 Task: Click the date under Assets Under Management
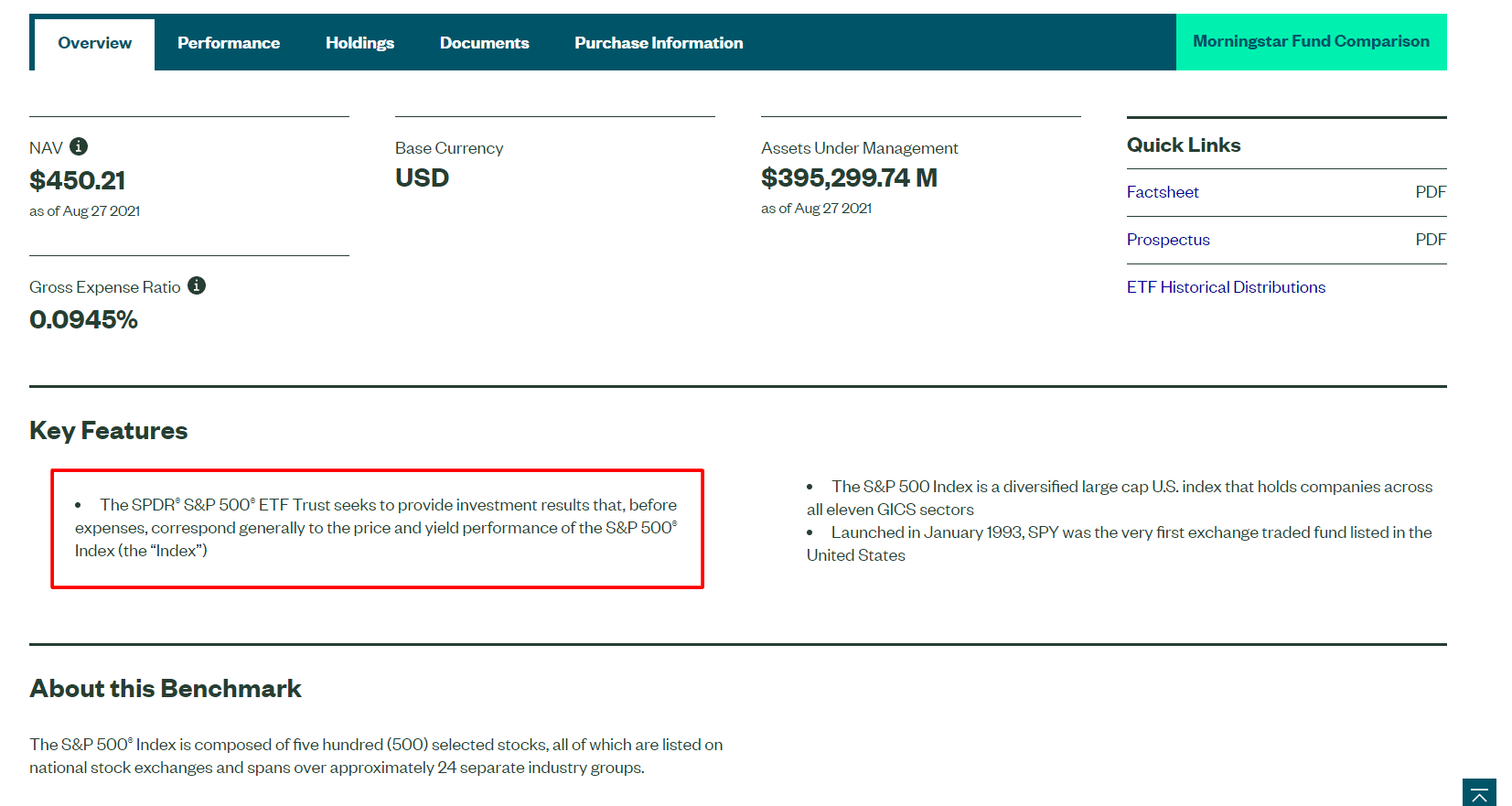click(816, 209)
